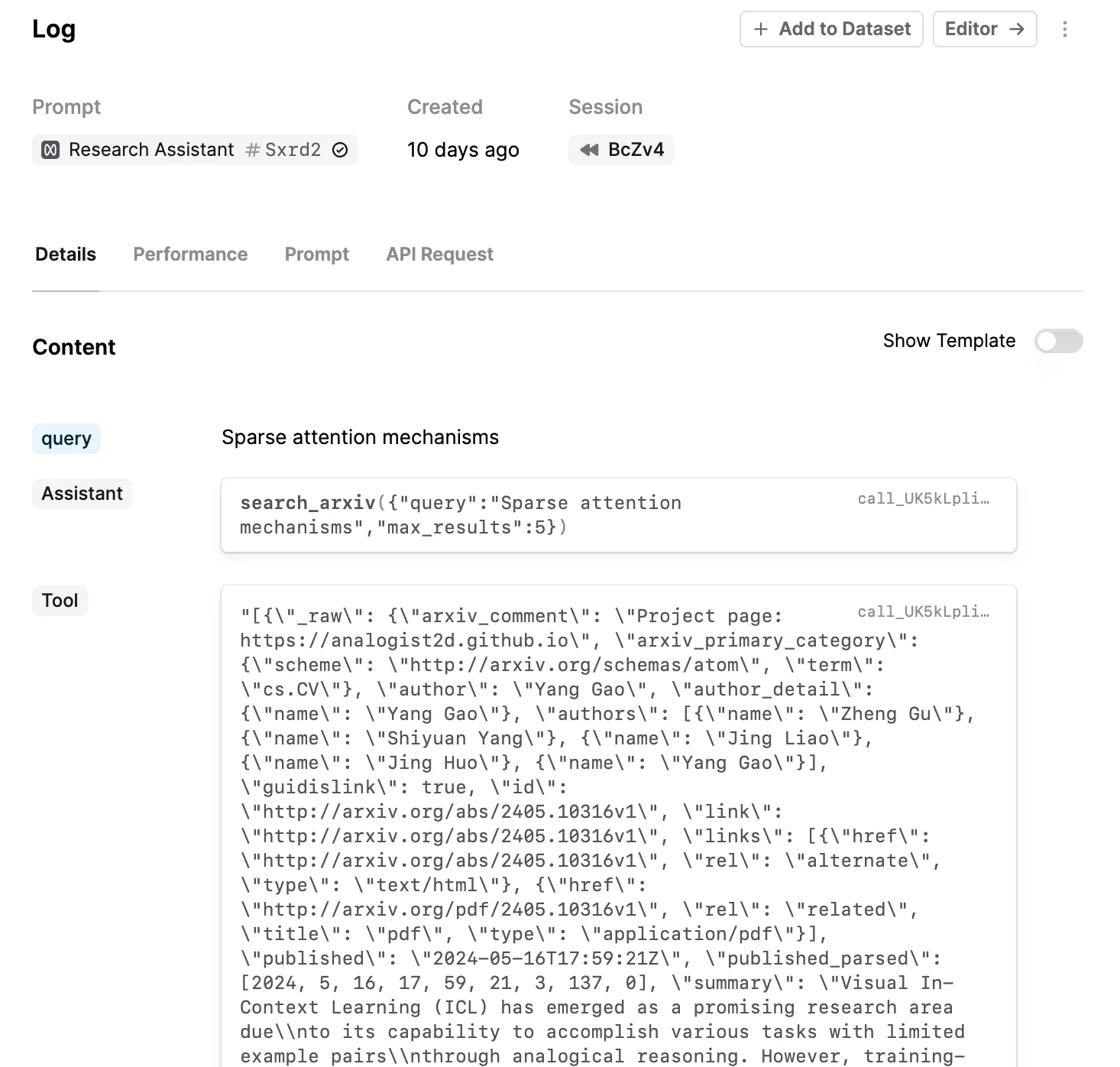Click the Show Template label text
Viewport: 1120px width, 1067px height.
point(949,341)
